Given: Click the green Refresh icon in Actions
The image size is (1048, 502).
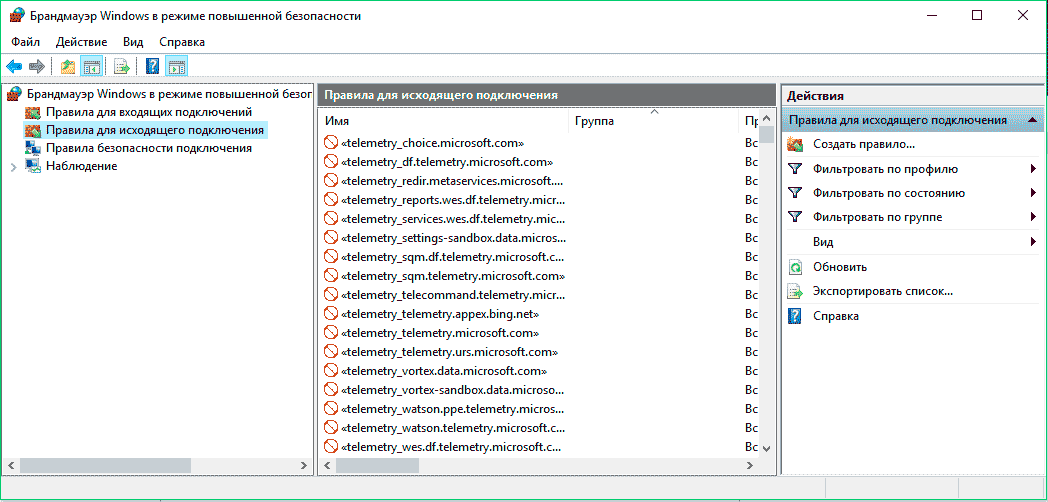Looking at the screenshot, I should coord(795,267).
